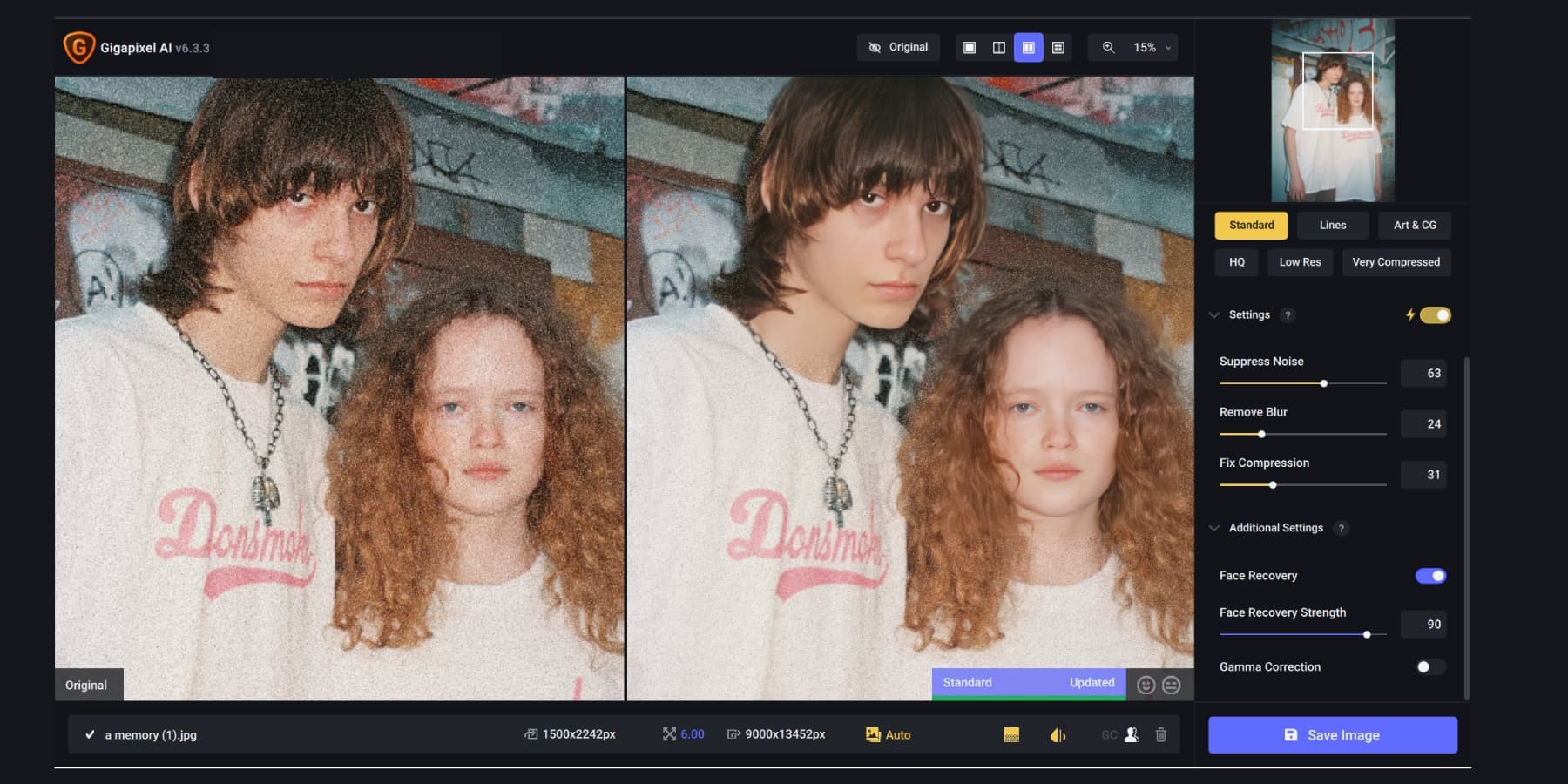Select the Art & CG model
1568x784 pixels.
(1415, 225)
